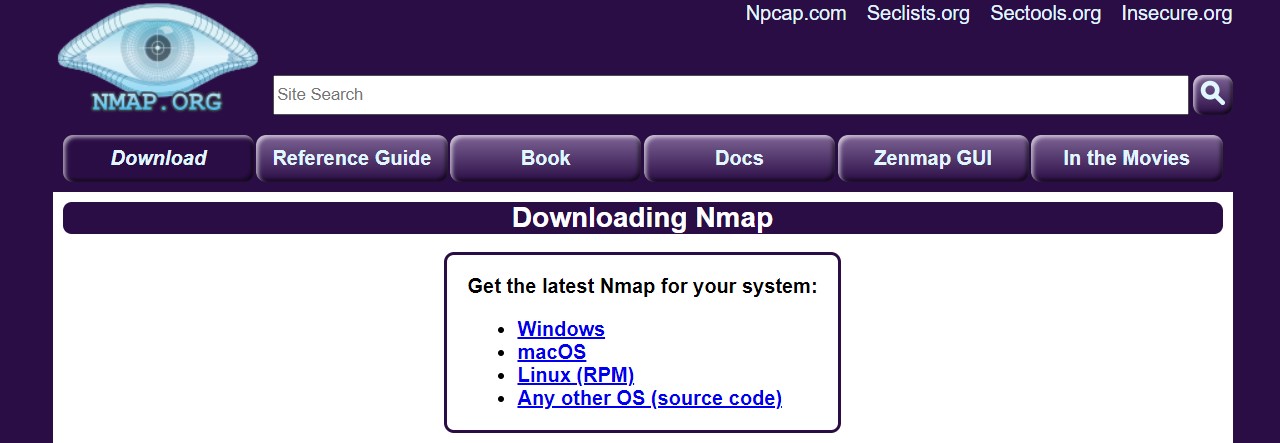Viewport: 1280px width, 443px height.
Task: Open the Docs navigation tab
Action: click(740, 158)
